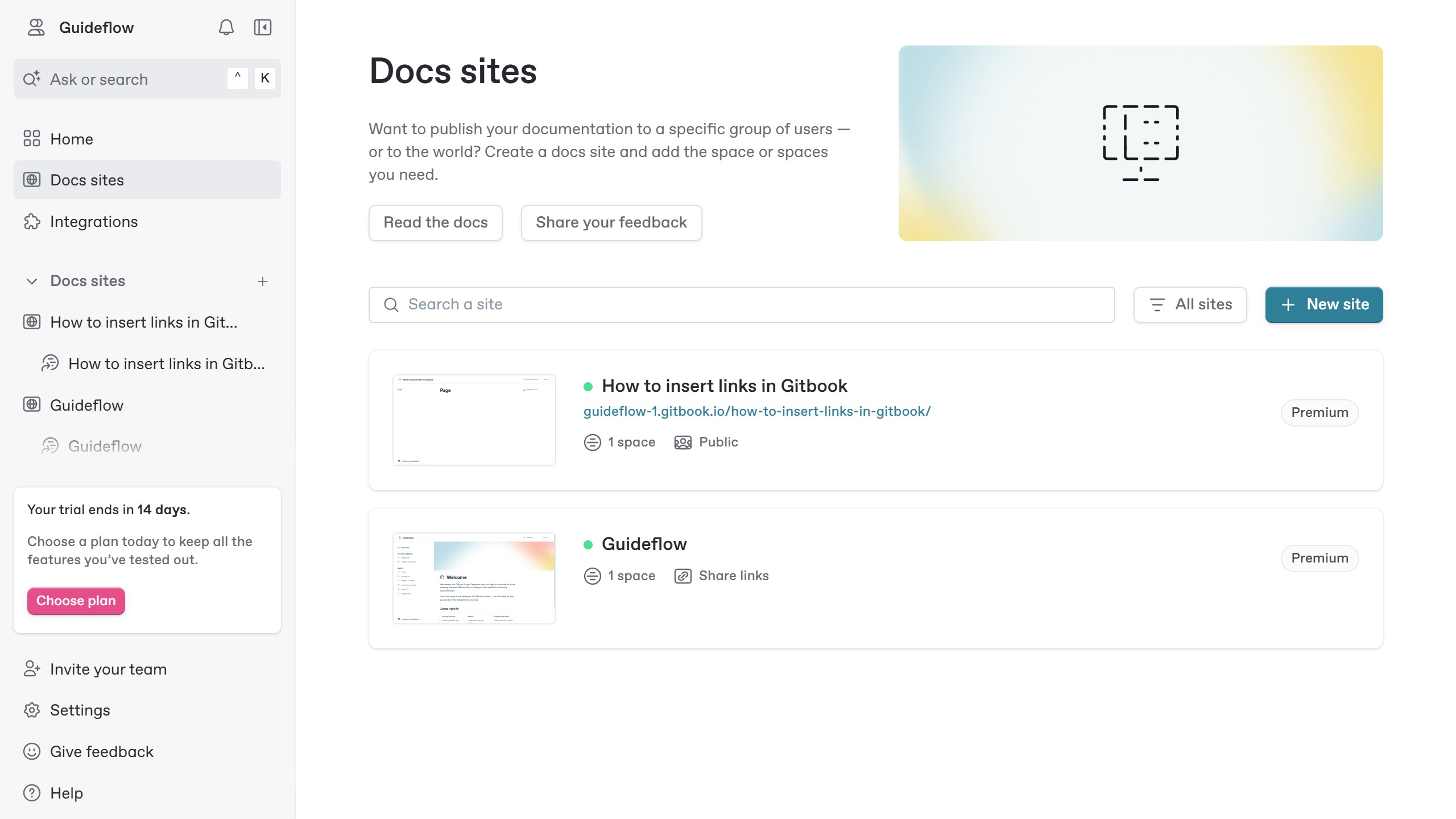Click the Choose plan button

[76, 601]
